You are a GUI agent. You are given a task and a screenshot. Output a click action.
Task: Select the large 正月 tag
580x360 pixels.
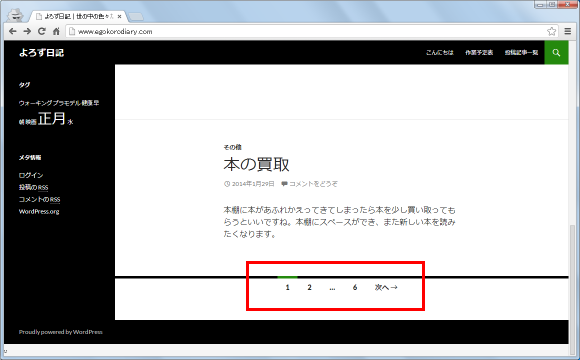52,118
